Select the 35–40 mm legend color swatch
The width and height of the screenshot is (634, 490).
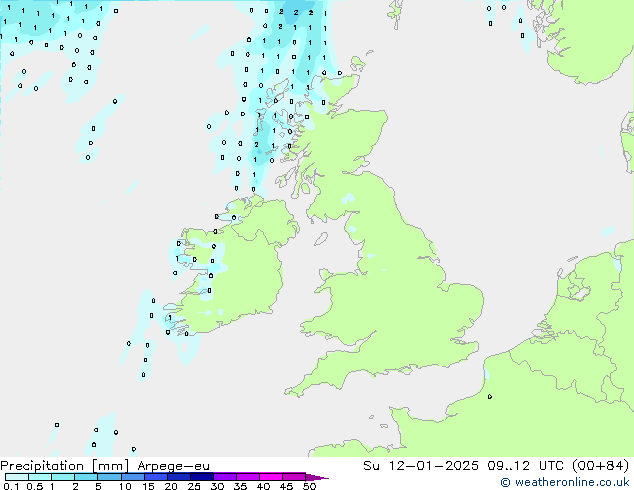coord(248,477)
